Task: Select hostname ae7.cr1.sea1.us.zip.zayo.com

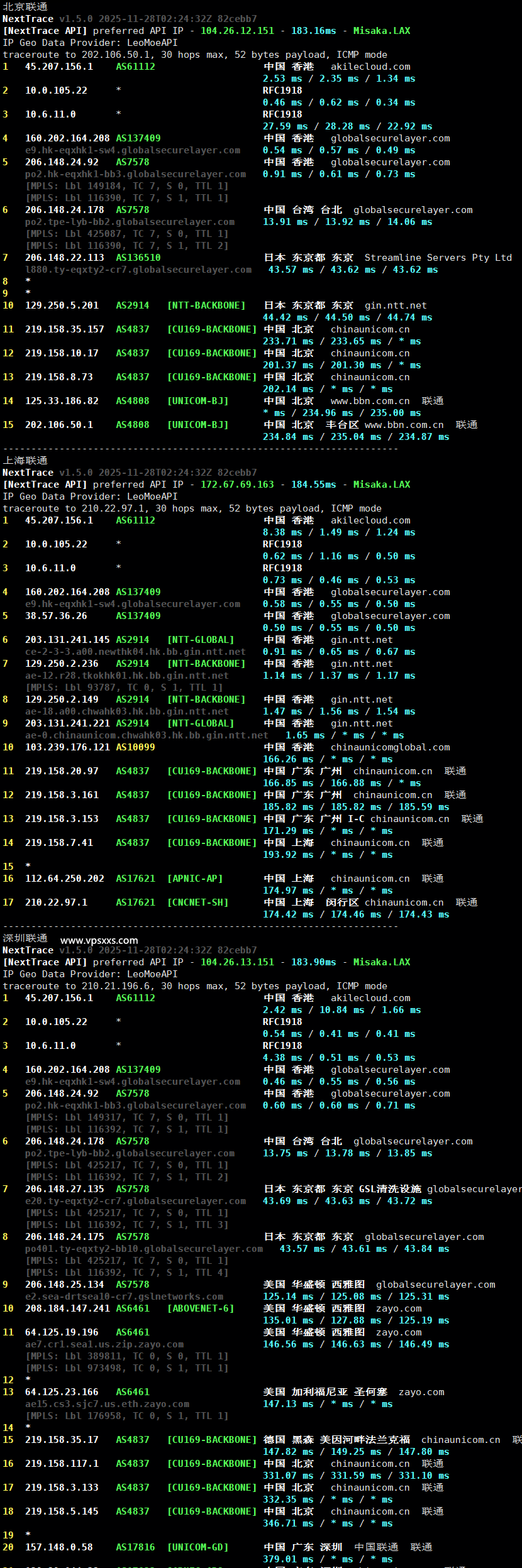Action: pos(104,1344)
